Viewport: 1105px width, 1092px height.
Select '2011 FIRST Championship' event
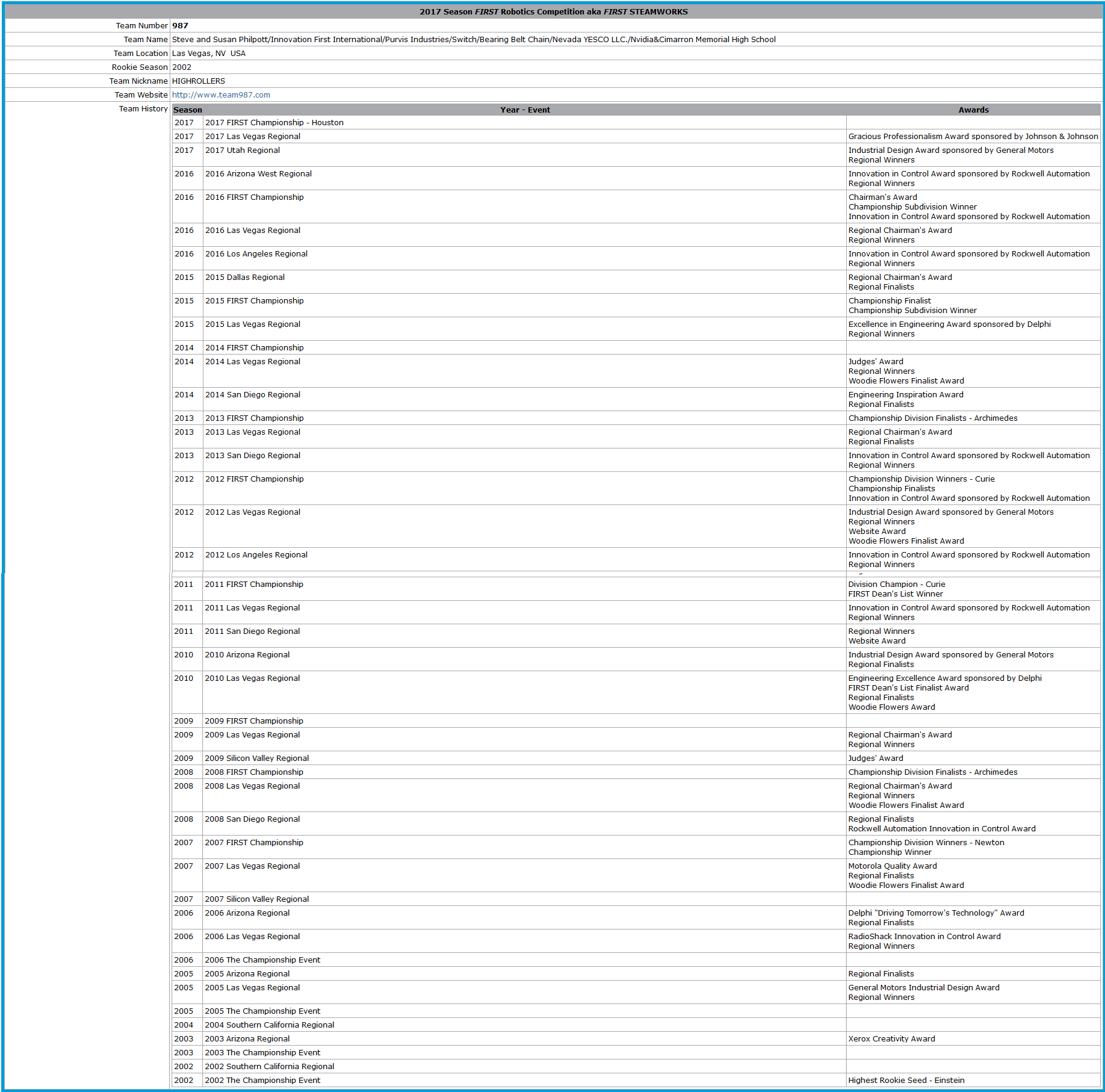(x=254, y=585)
